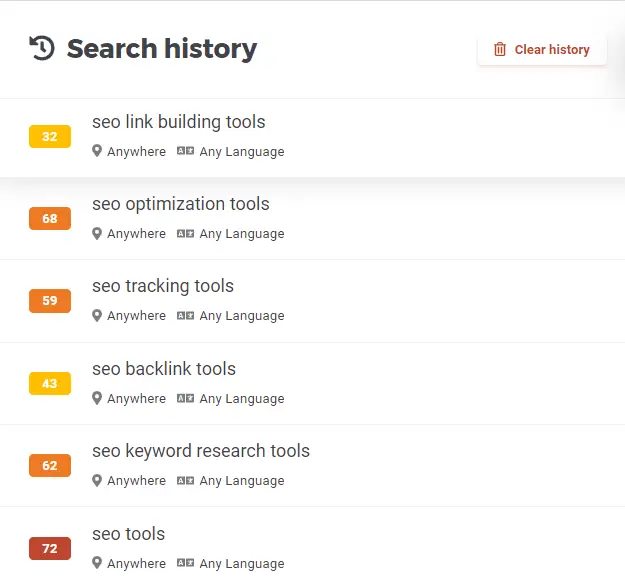Click location pin icon under 'seo tracking tools'
625x588 pixels.
tap(97, 315)
